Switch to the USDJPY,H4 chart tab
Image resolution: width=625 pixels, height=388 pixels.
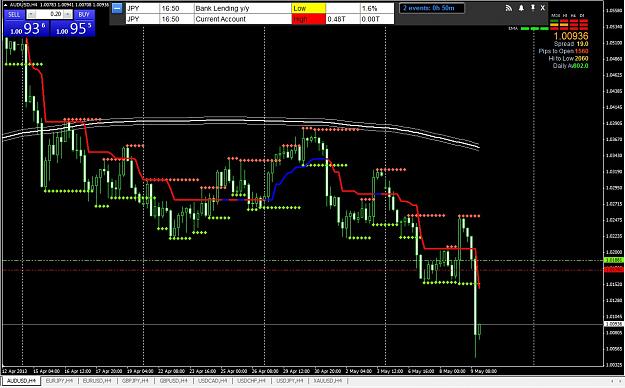290,381
